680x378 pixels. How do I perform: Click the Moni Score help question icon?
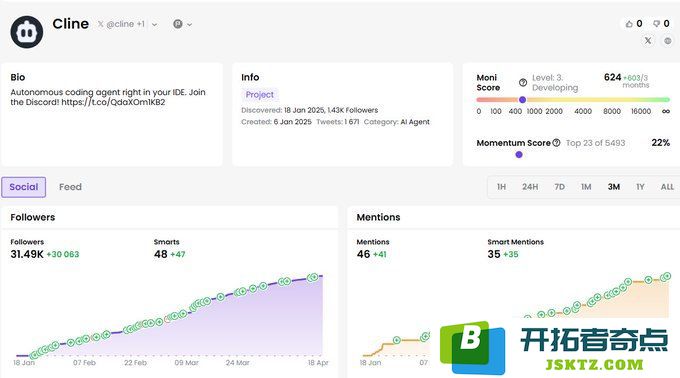pos(523,82)
